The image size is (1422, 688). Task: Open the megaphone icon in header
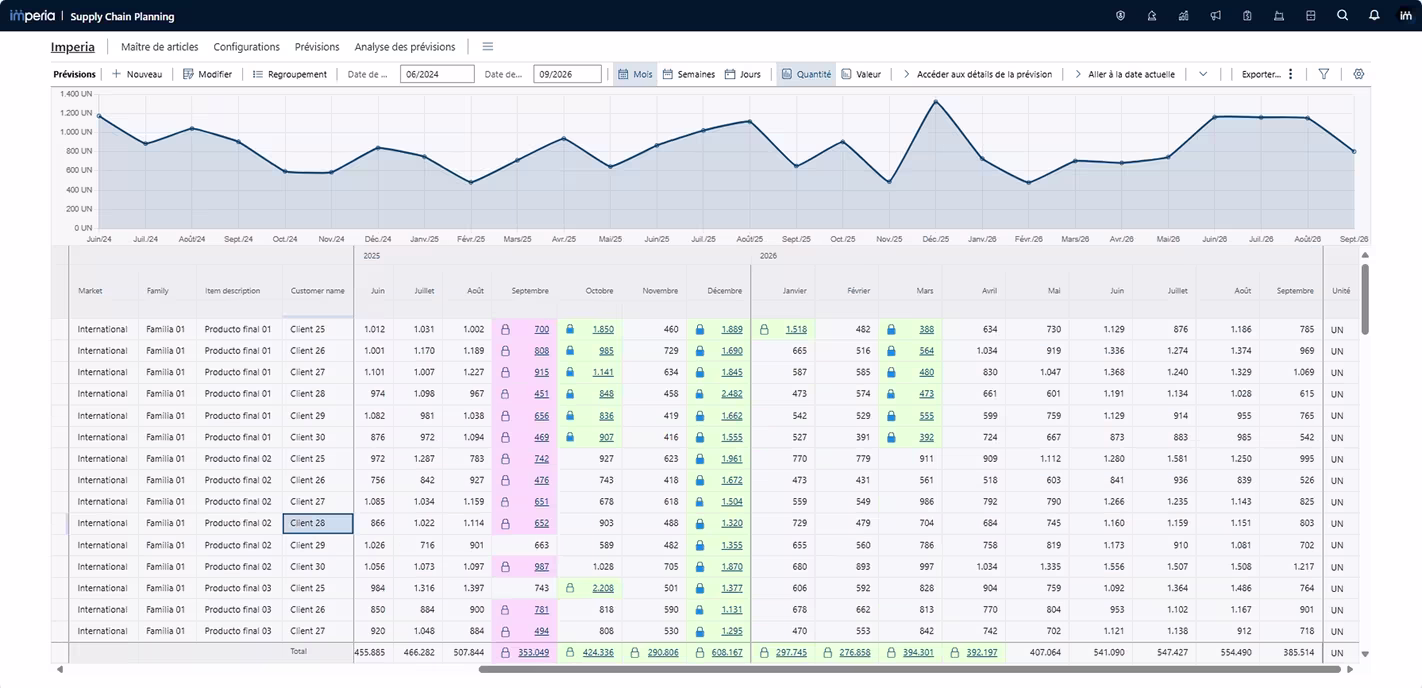[x=1215, y=16]
